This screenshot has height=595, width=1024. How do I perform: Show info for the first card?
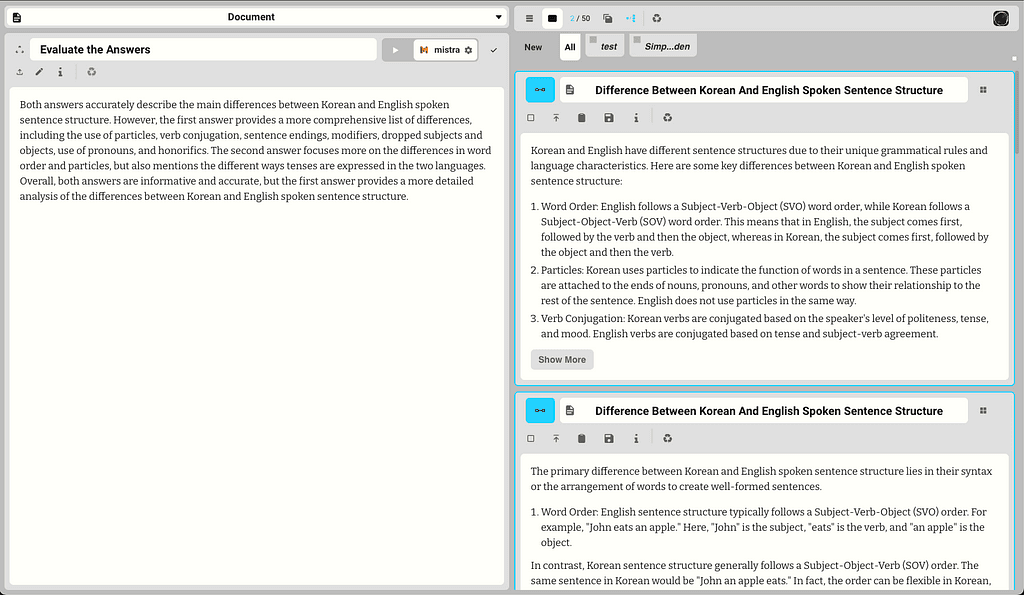point(636,118)
